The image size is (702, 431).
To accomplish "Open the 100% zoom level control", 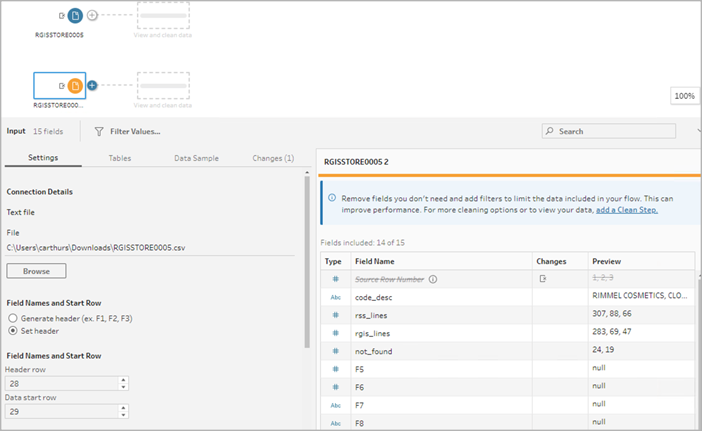I will pos(685,96).
